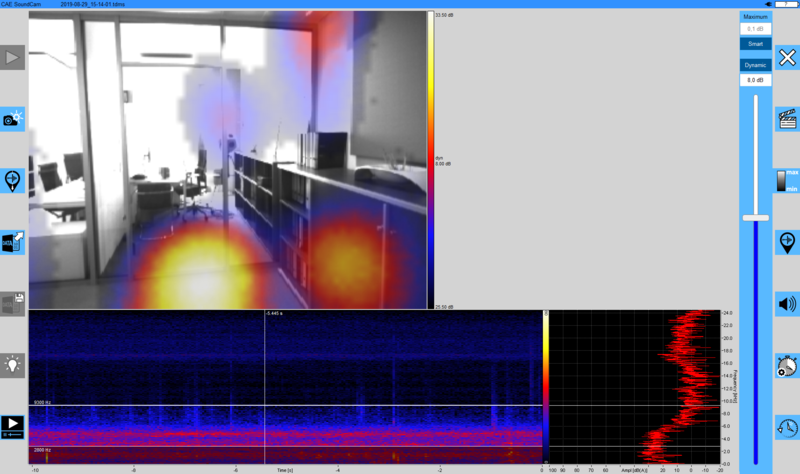Select the Dynamic range button
This screenshot has width=800, height=474.
(x=755, y=65)
